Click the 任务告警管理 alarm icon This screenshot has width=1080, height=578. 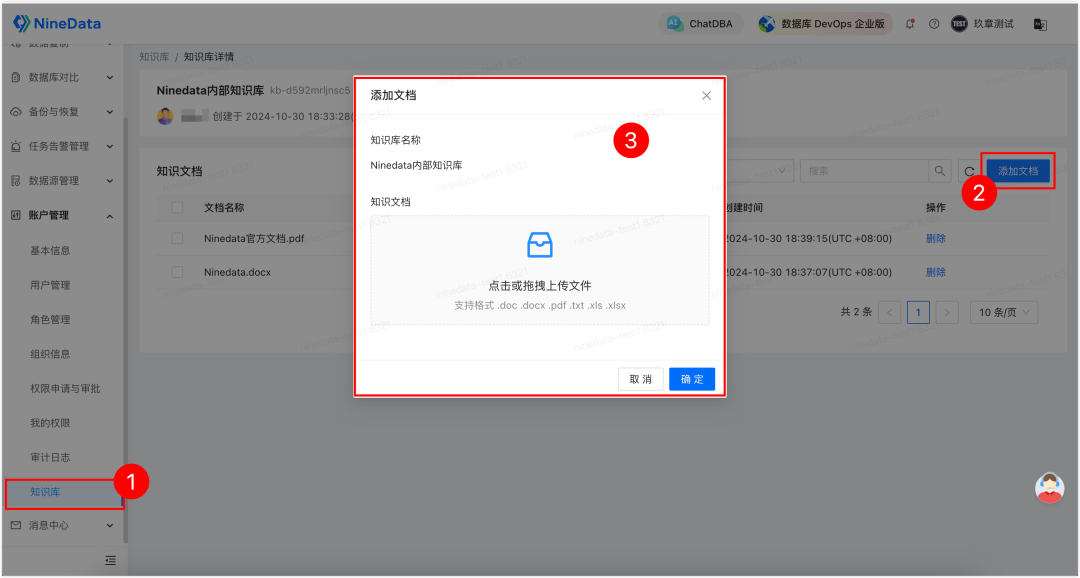coord(16,146)
